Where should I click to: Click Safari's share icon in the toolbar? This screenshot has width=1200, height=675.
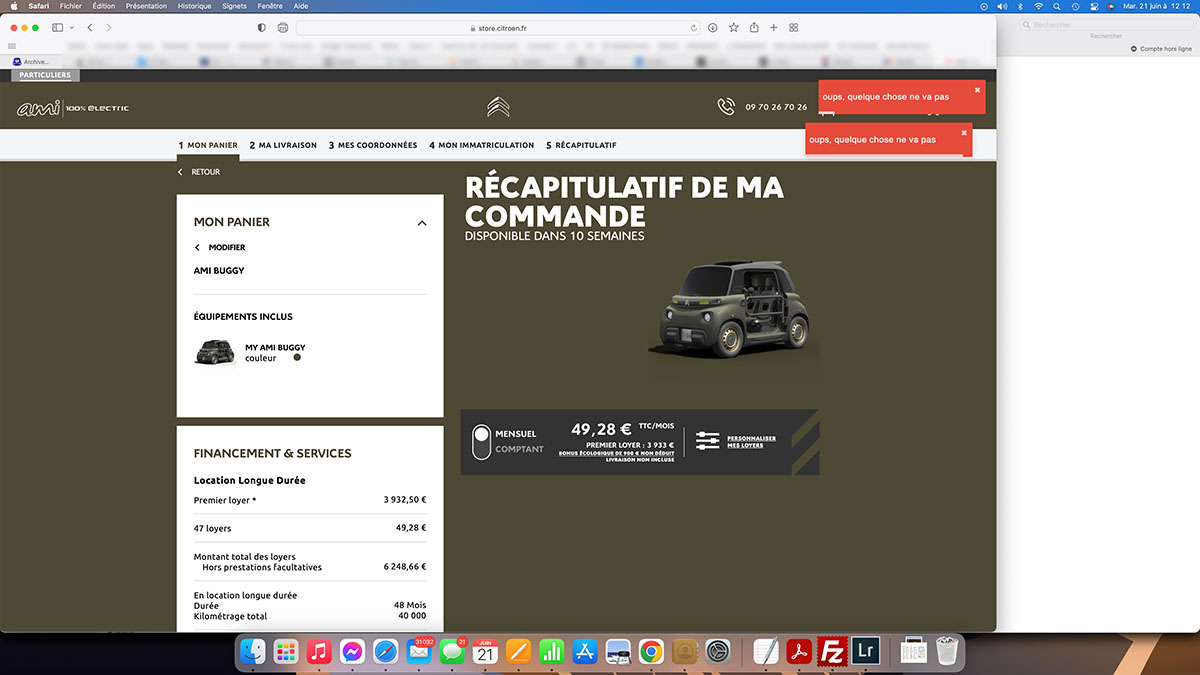pyautogui.click(x=753, y=28)
